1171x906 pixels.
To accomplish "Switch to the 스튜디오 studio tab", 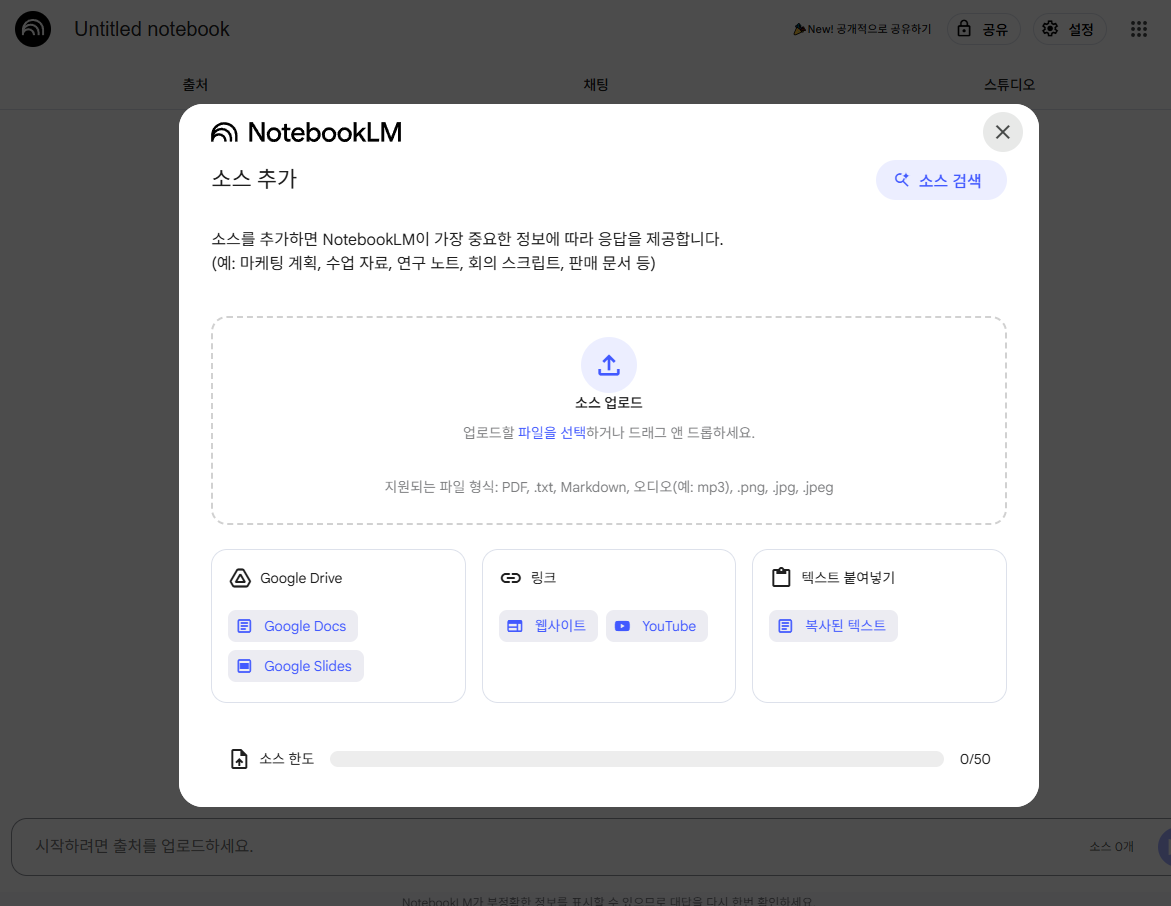I will click(1010, 84).
